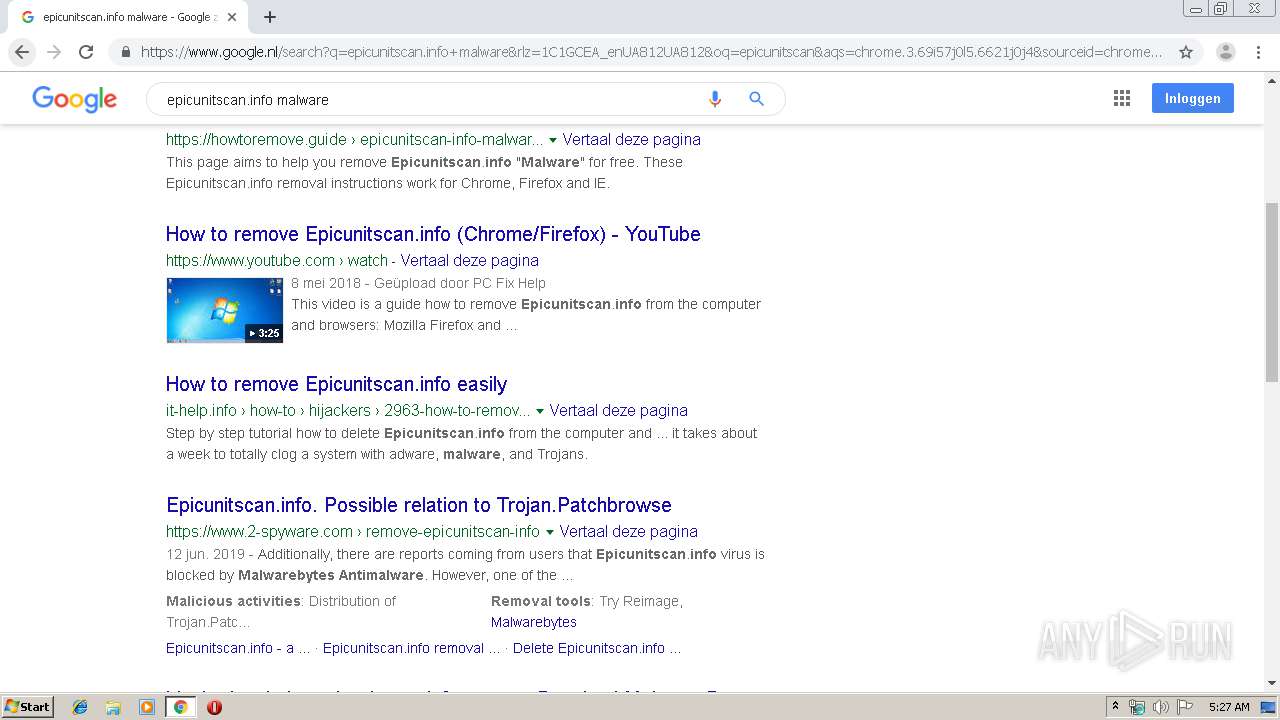The width and height of the screenshot is (1280, 720).
Task: Open the network tray icon
Action: 1137,707
